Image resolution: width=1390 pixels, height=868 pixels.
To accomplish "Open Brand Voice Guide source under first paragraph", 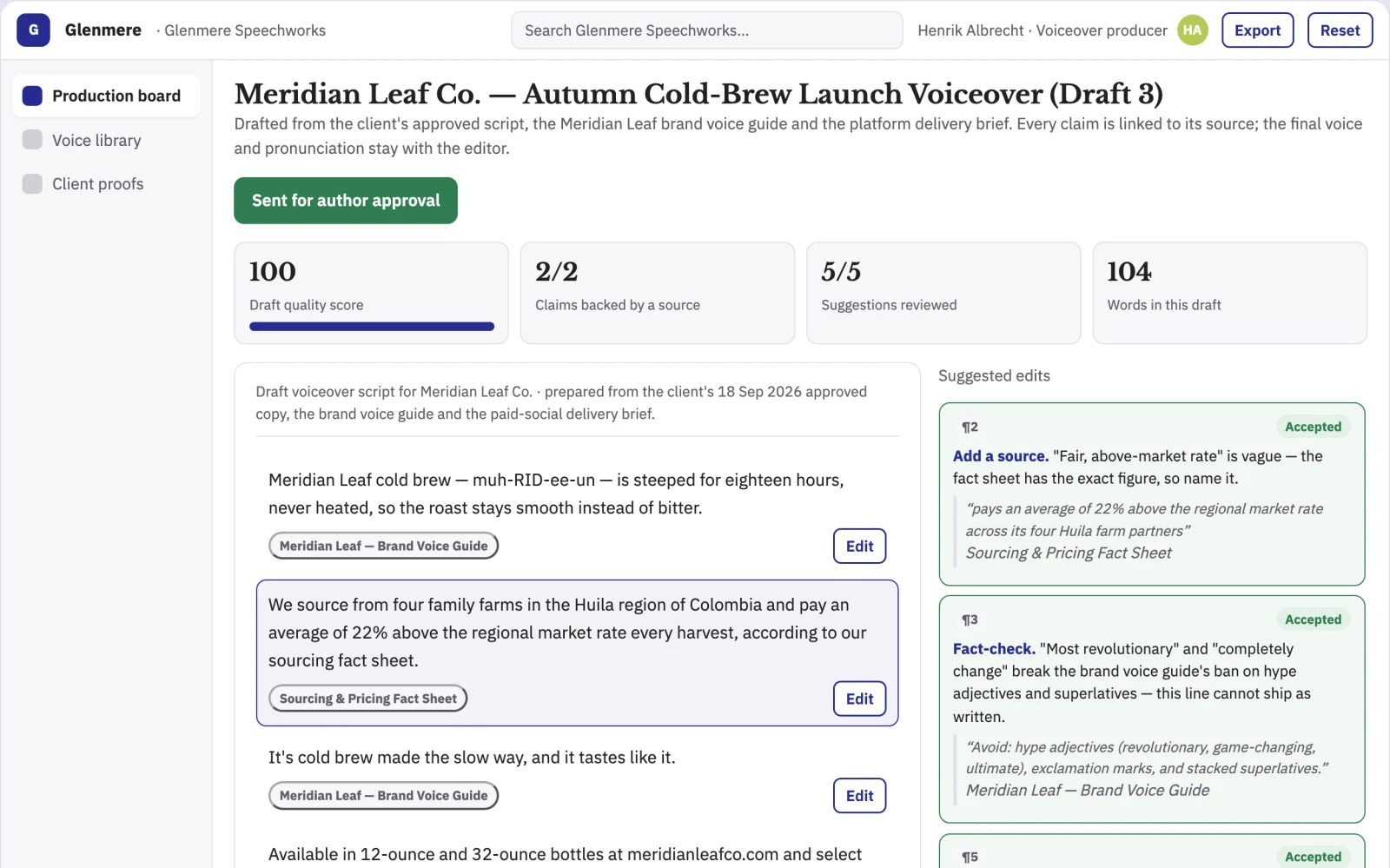I will click(383, 546).
